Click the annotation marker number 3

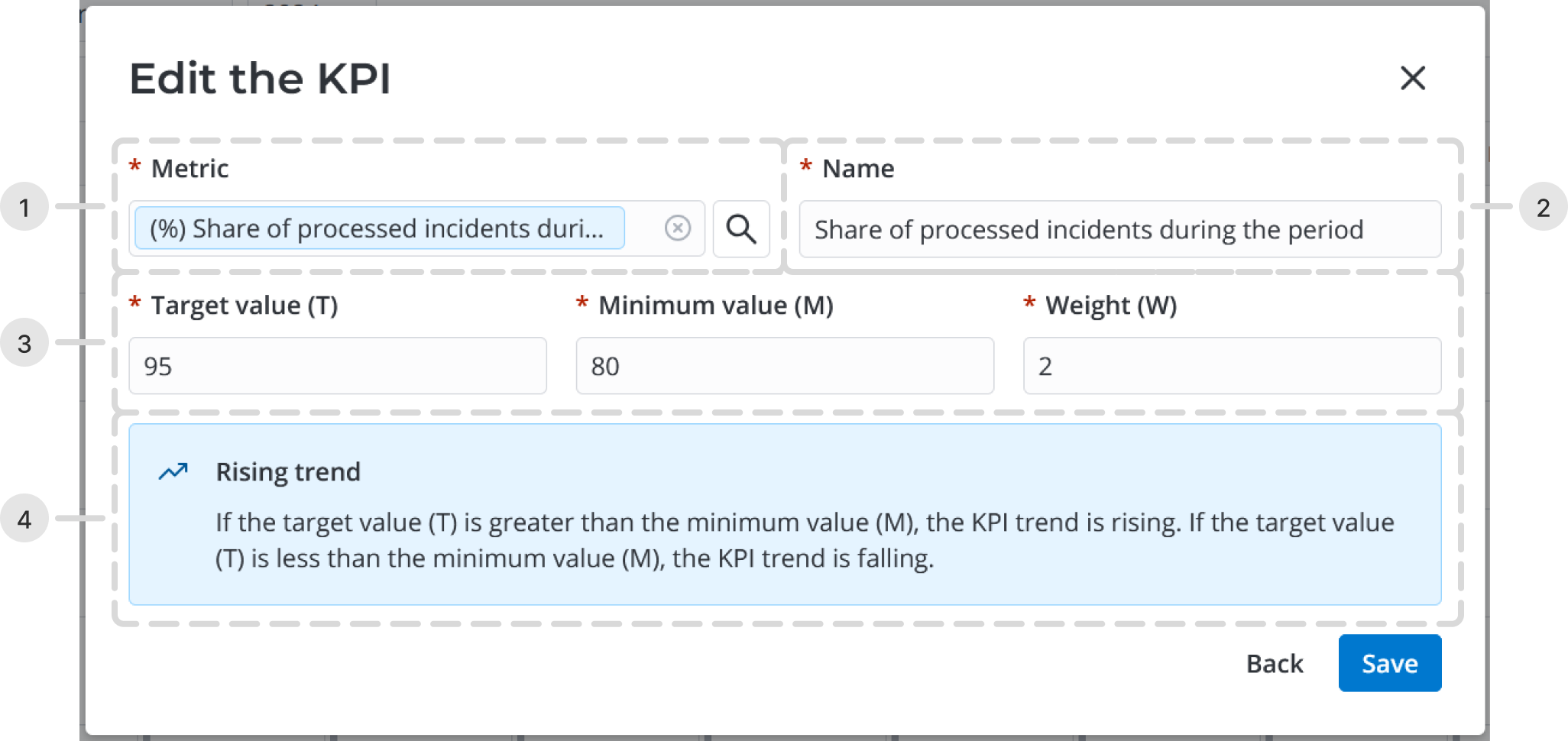pos(24,343)
